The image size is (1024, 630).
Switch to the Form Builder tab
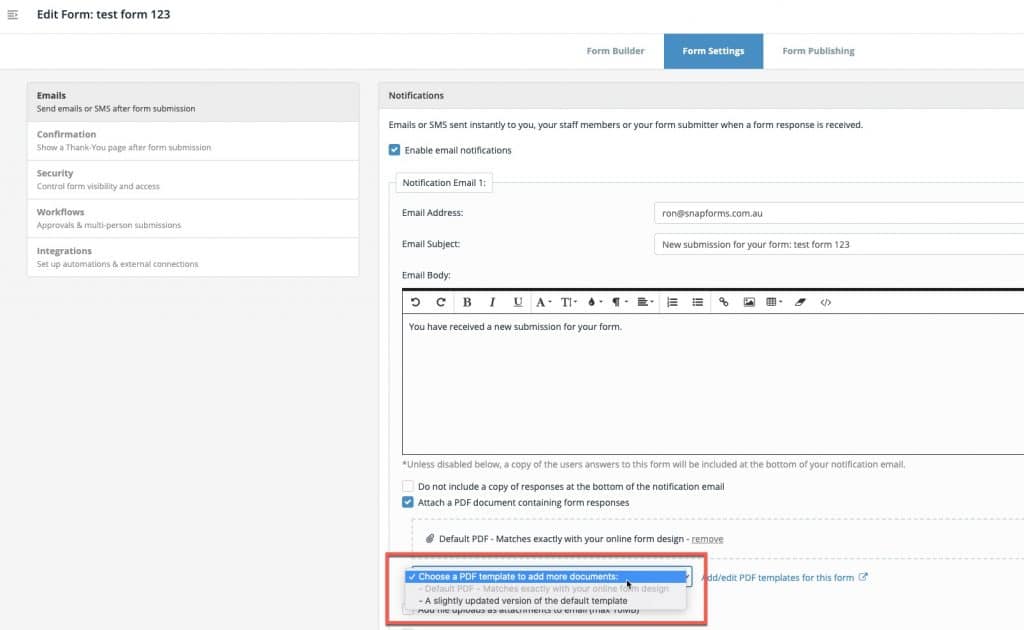point(615,50)
